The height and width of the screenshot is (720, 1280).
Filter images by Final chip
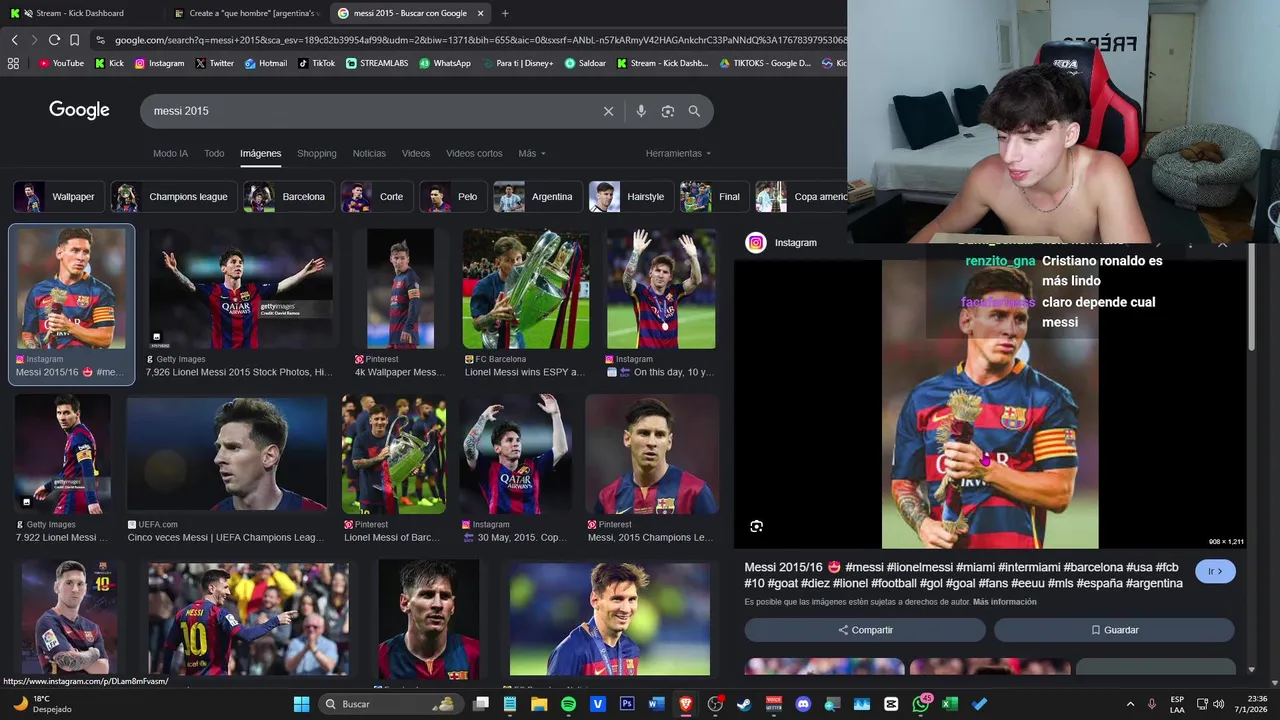714,197
